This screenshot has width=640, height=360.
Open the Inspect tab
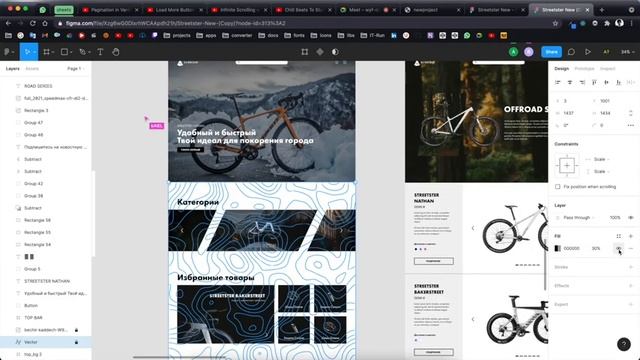tap(608, 69)
